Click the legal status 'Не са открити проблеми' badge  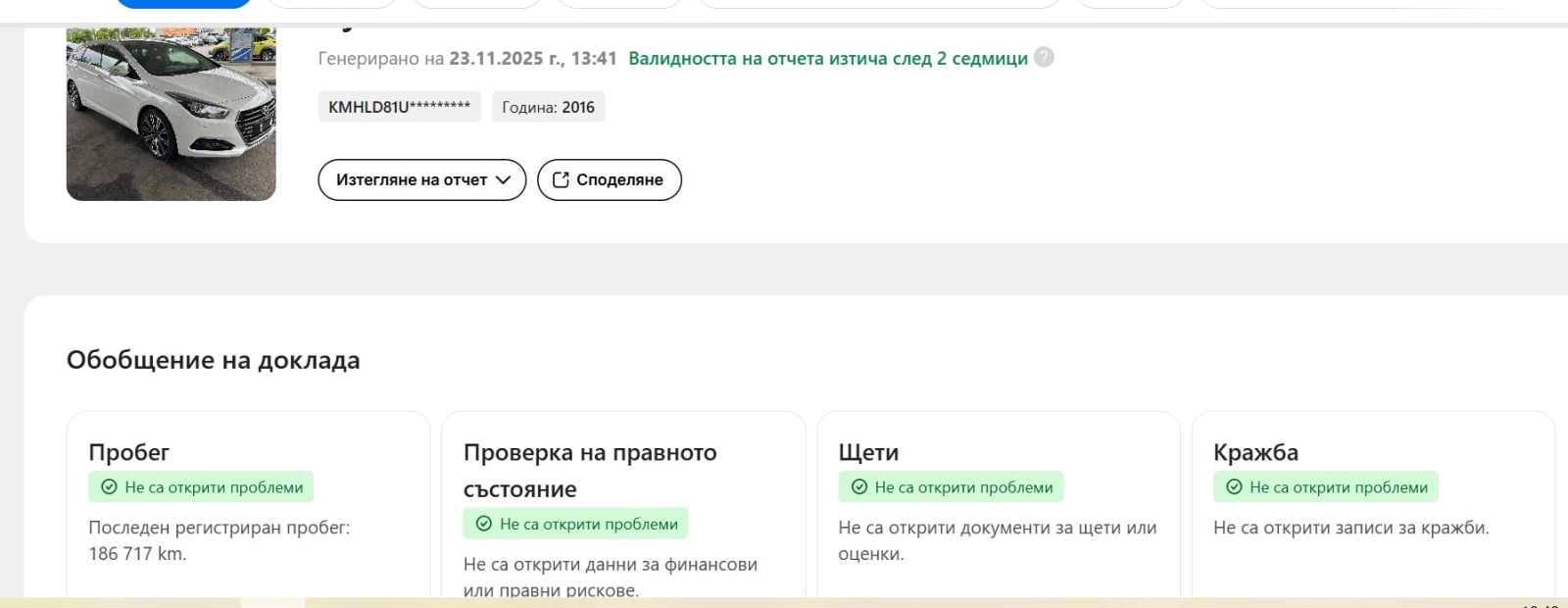pyautogui.click(x=576, y=524)
